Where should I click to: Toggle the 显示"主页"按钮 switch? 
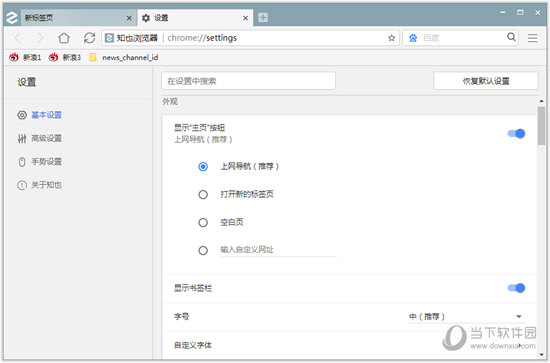516,134
